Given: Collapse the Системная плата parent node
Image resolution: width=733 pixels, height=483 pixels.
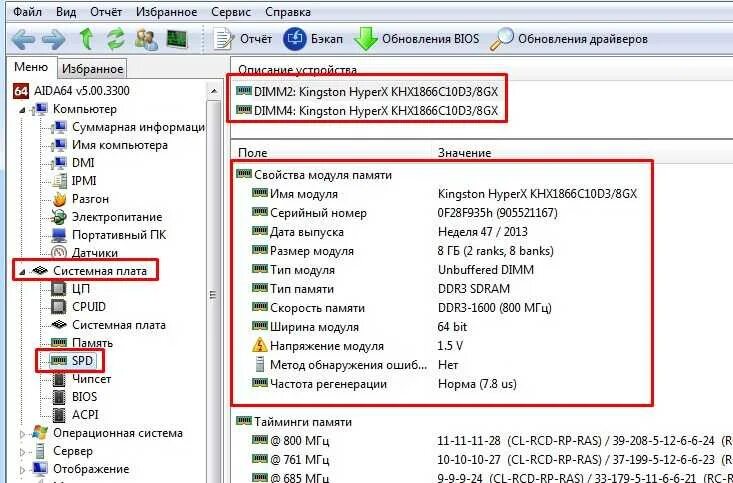Looking at the screenshot, I should [x=22, y=272].
